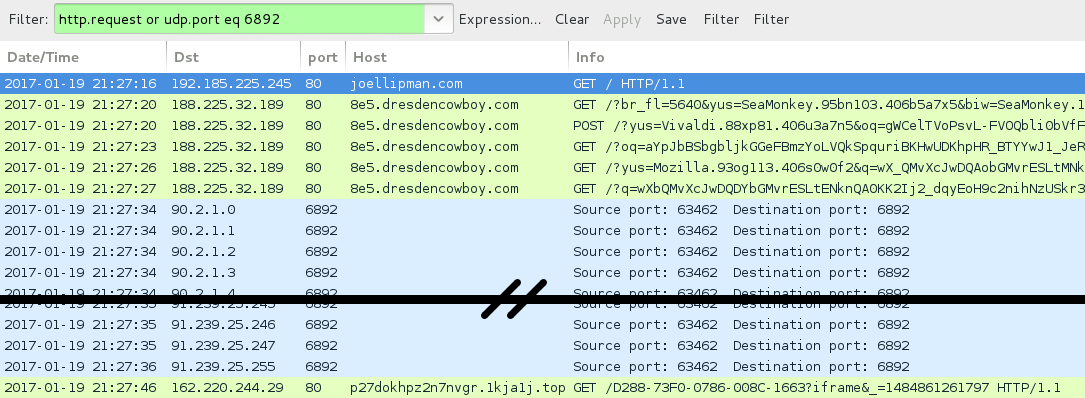Select timestamp 2017-01-19 21:27:16
The width and height of the screenshot is (1085, 398).
pos(80,84)
